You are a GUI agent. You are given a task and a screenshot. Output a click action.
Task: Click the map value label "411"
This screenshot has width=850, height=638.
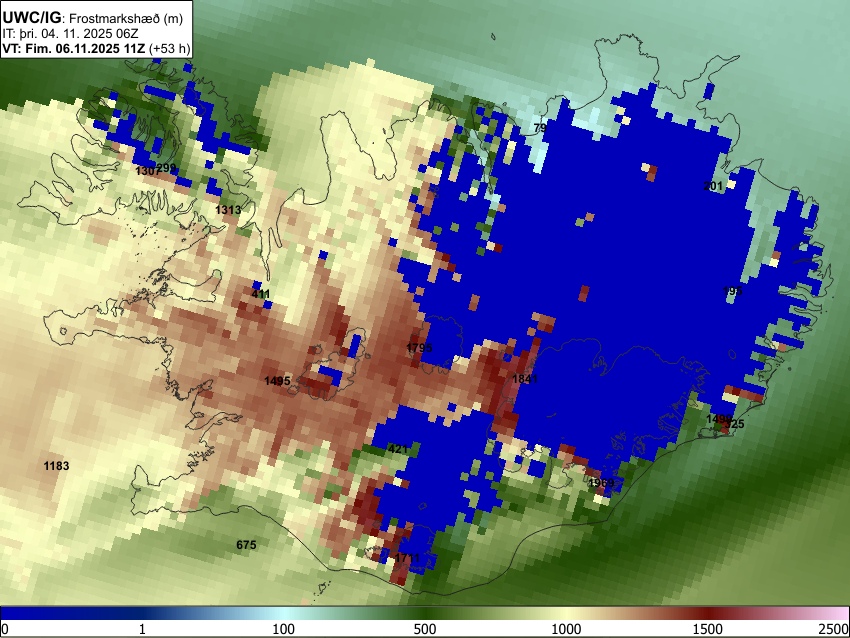[x=261, y=294]
